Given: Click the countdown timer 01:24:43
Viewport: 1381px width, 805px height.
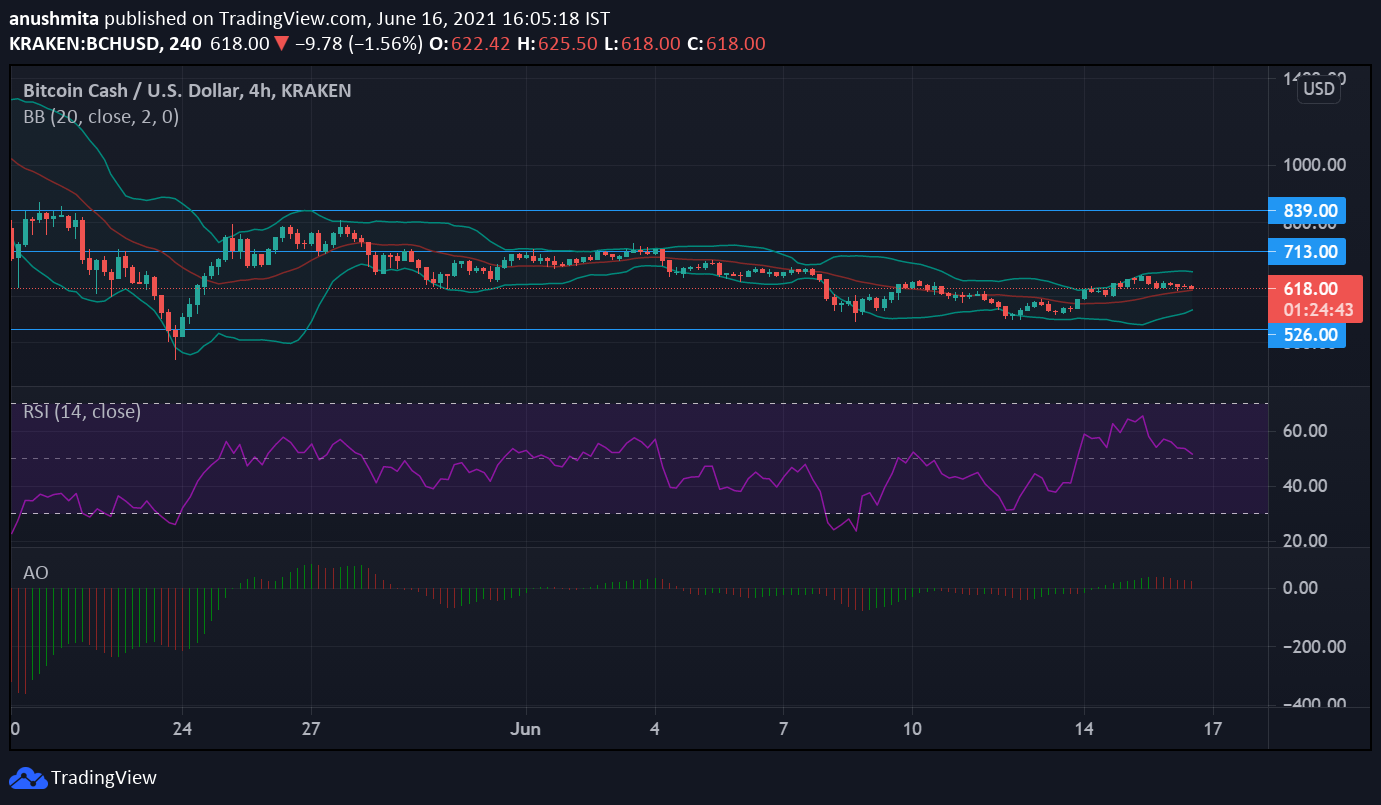Looking at the screenshot, I should pos(1318,310).
